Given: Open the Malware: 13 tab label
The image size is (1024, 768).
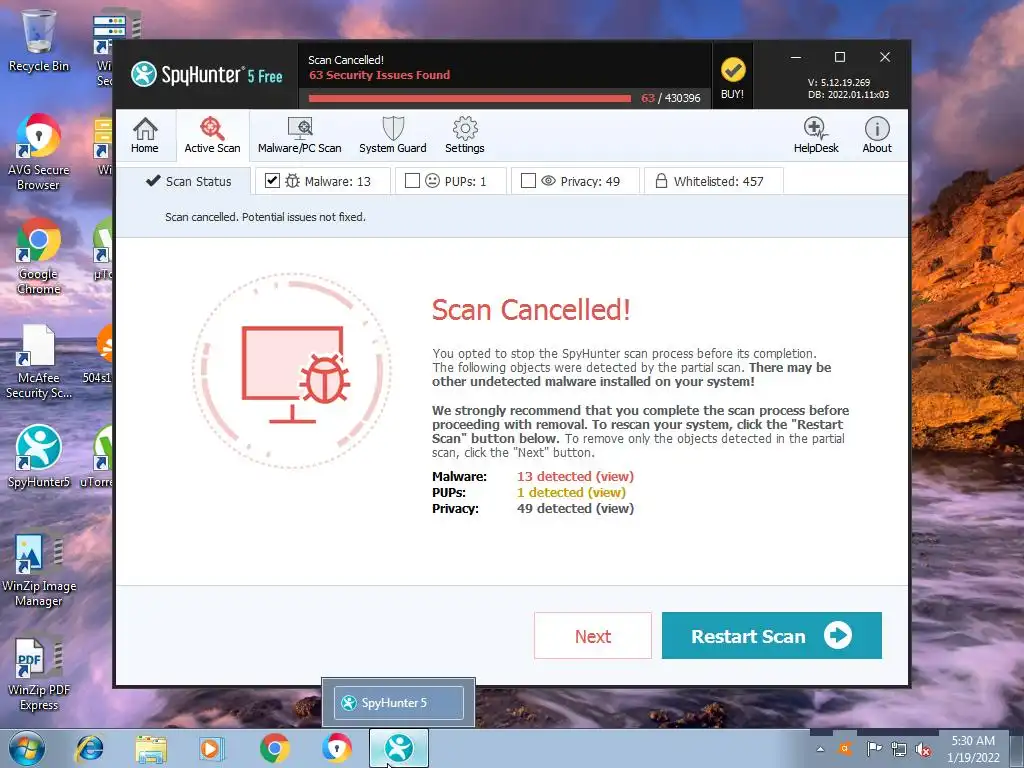Looking at the screenshot, I should coord(338,182).
